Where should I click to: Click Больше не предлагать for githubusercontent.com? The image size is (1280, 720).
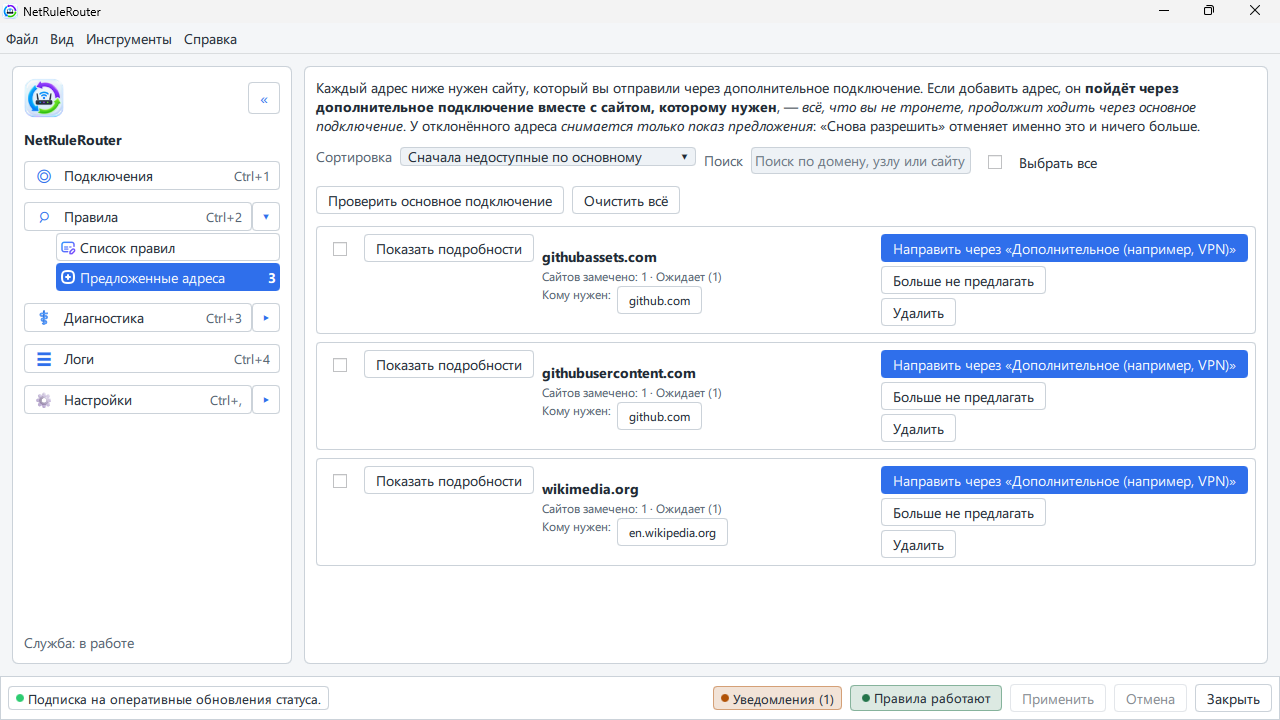coord(963,397)
